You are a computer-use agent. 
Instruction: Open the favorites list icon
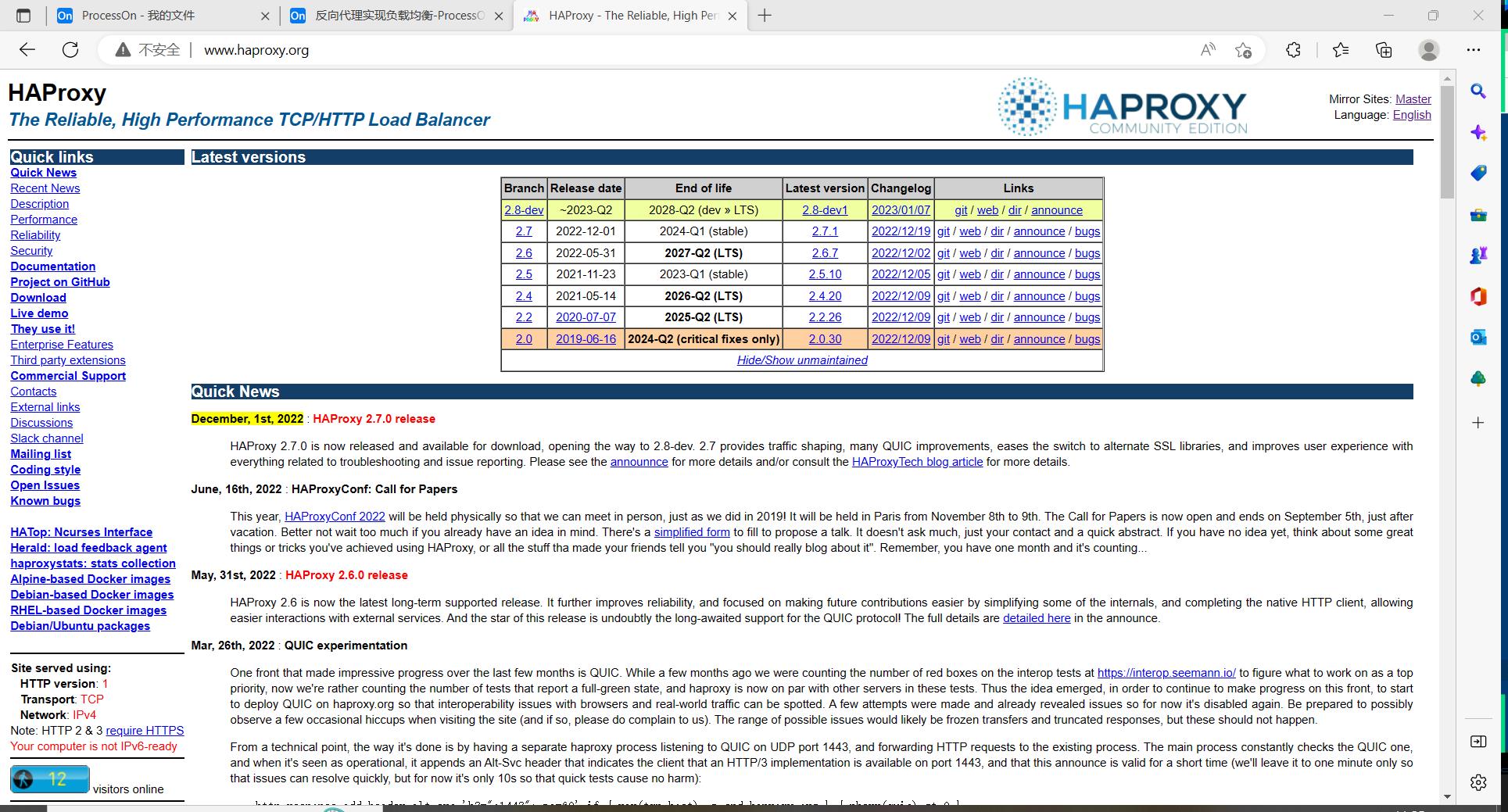point(1341,50)
